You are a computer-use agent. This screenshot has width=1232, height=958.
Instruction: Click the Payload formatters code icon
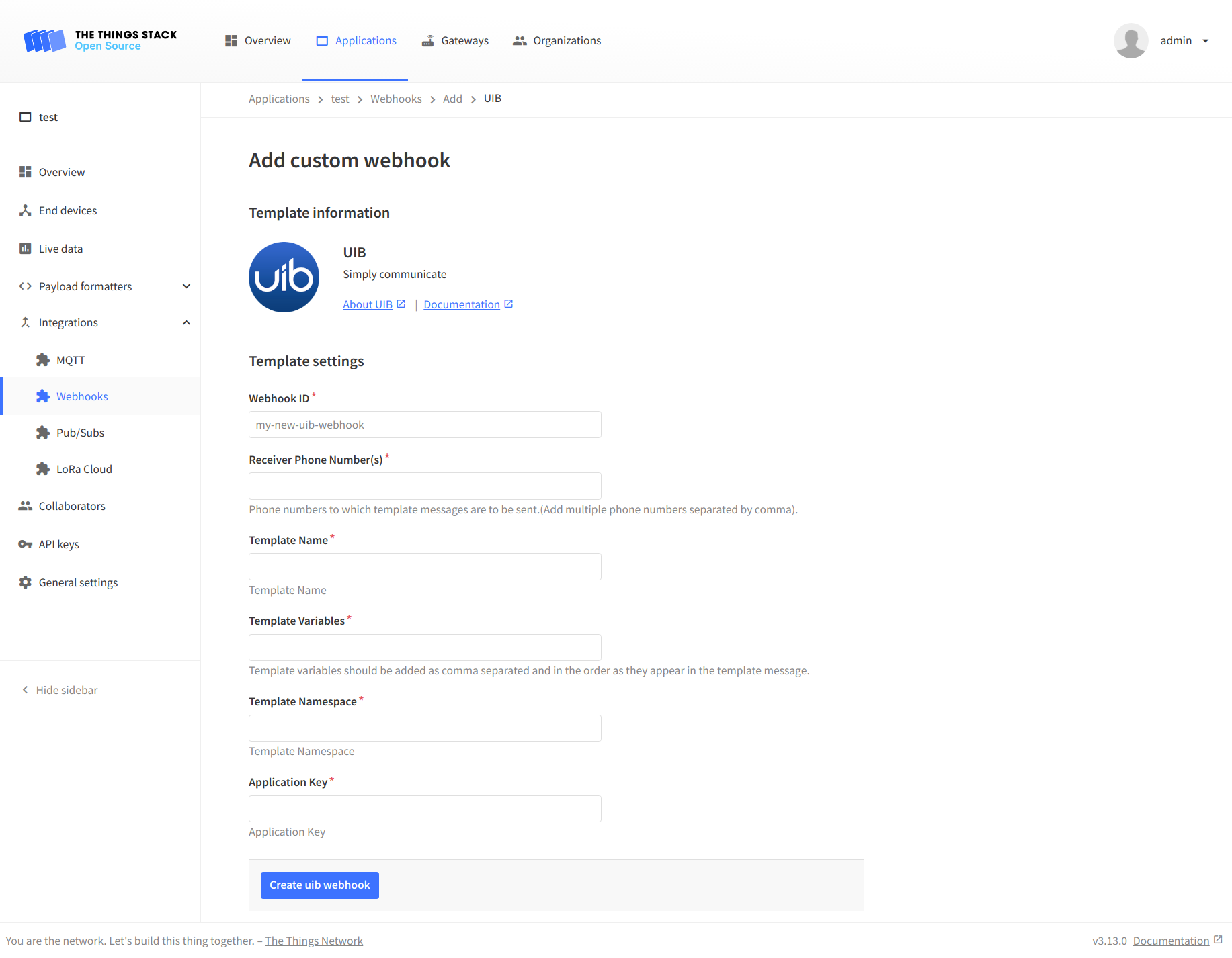(25, 286)
